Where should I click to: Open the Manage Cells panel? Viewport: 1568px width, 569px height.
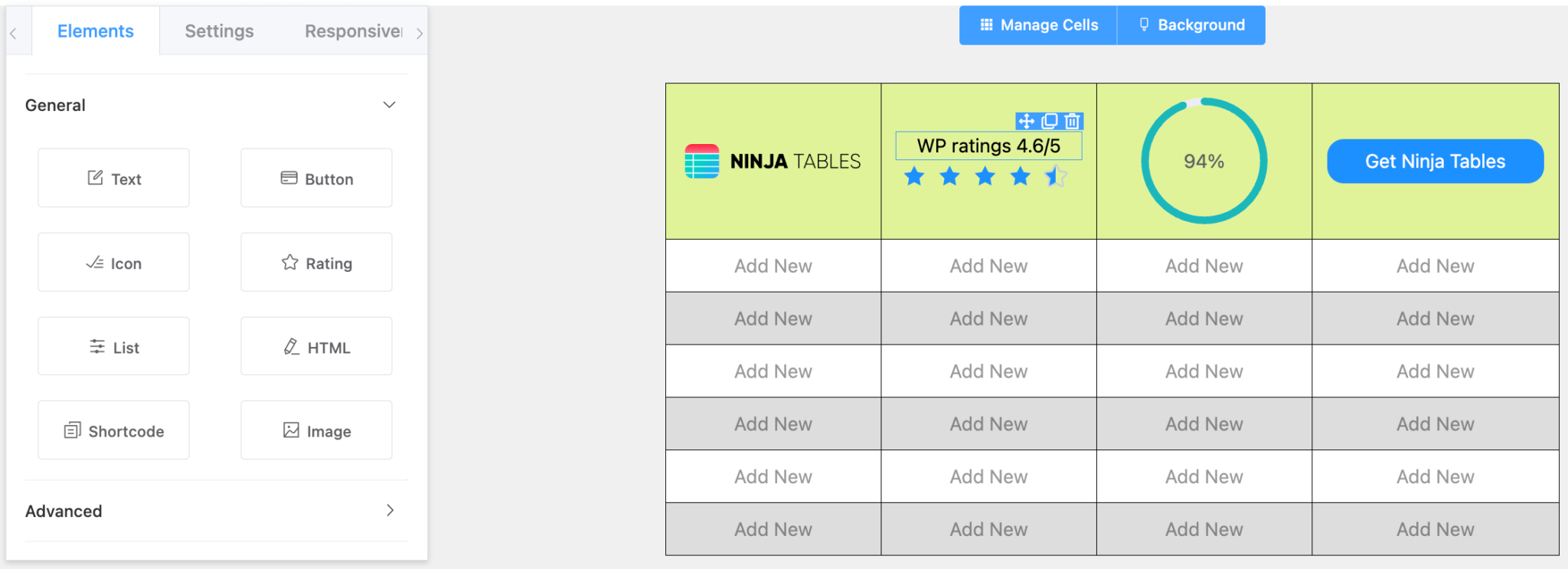1037,25
